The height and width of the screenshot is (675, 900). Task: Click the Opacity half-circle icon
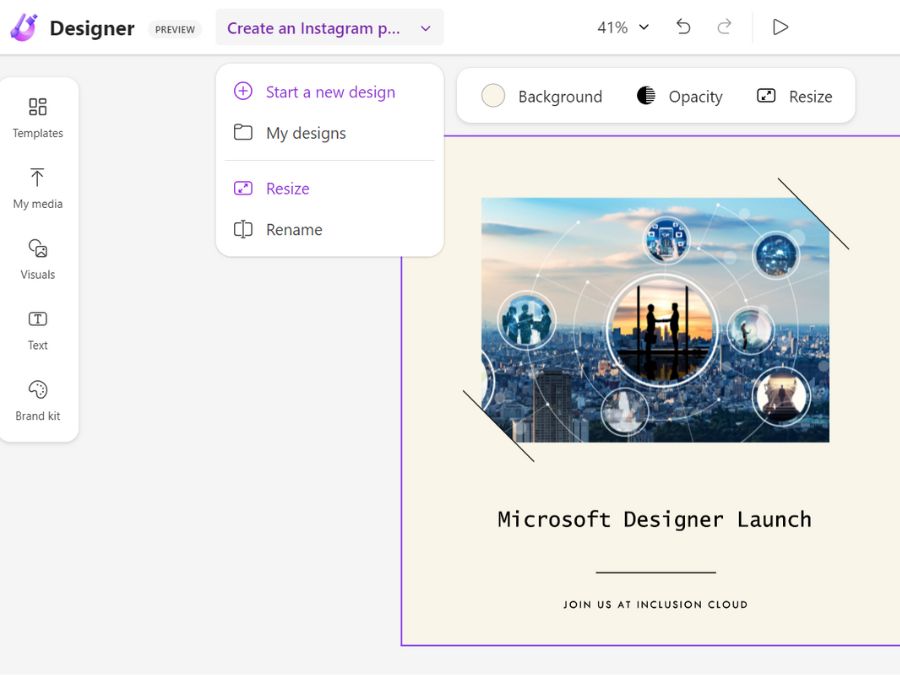(646, 95)
